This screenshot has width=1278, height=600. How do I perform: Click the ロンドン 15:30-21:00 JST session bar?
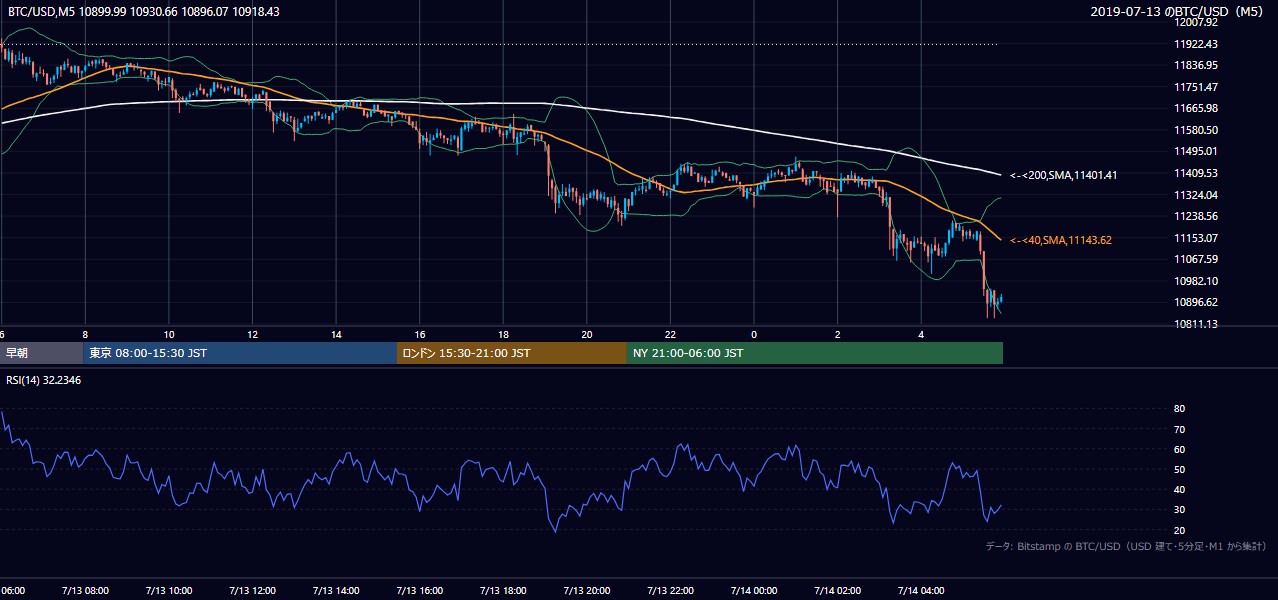click(512, 353)
